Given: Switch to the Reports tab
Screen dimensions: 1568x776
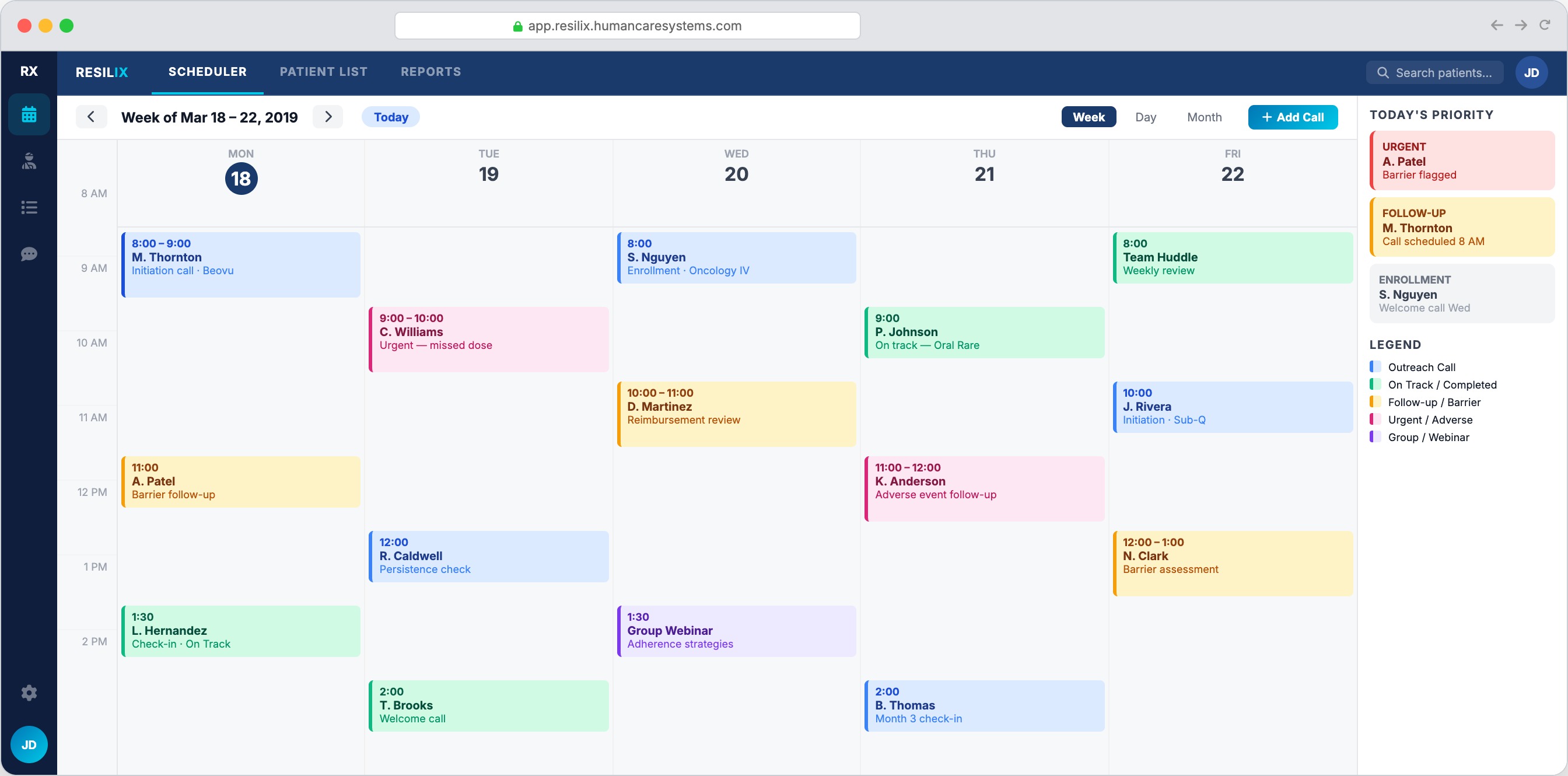Looking at the screenshot, I should click(x=430, y=72).
